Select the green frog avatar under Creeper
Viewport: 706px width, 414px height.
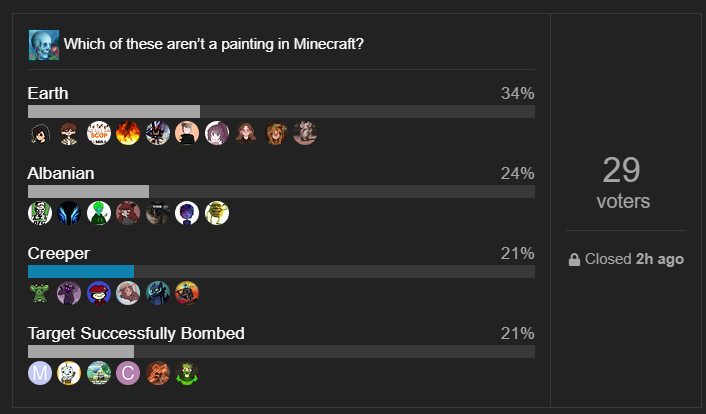click(x=40, y=293)
